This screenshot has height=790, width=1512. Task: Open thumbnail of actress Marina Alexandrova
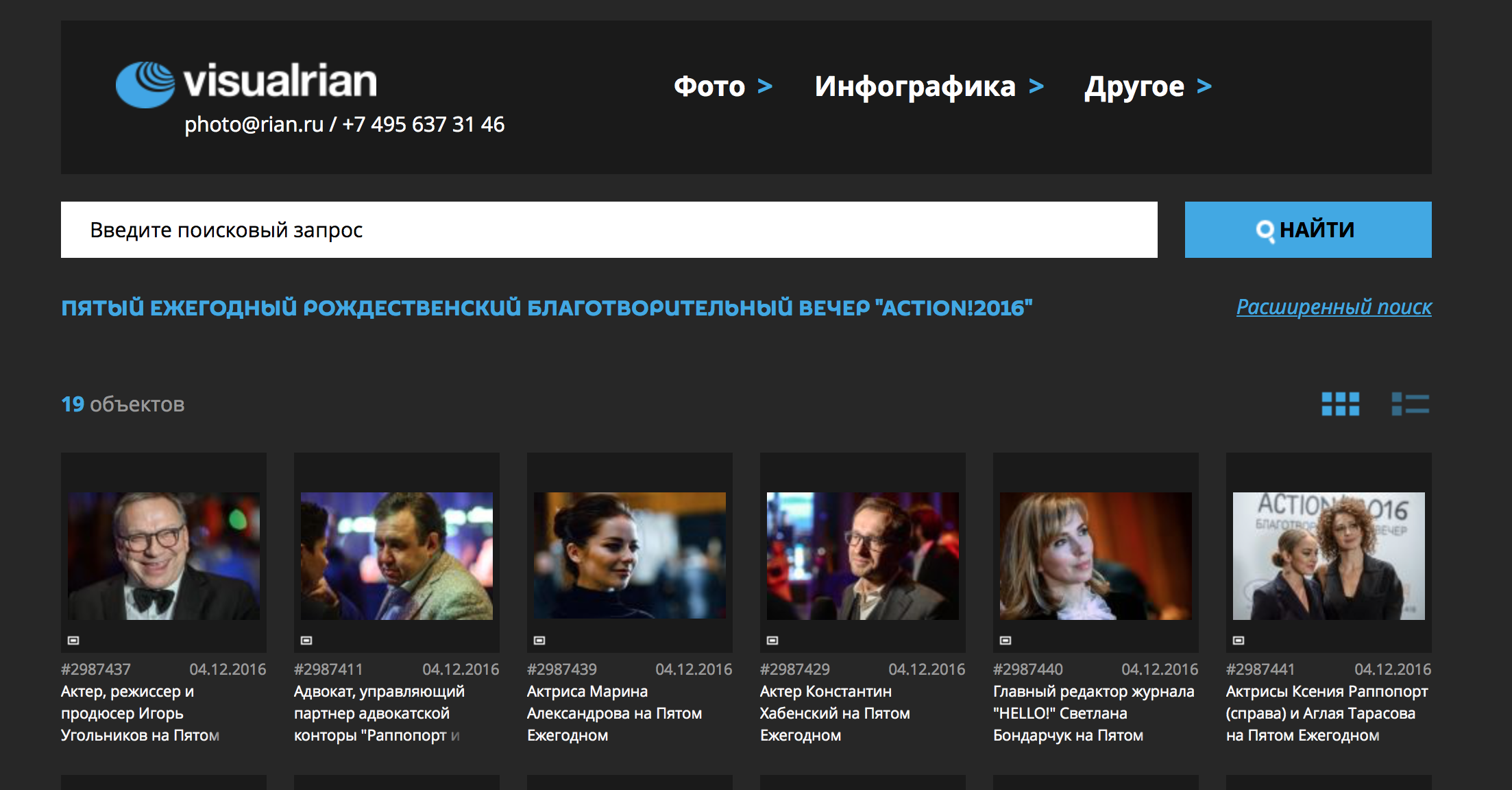(630, 556)
